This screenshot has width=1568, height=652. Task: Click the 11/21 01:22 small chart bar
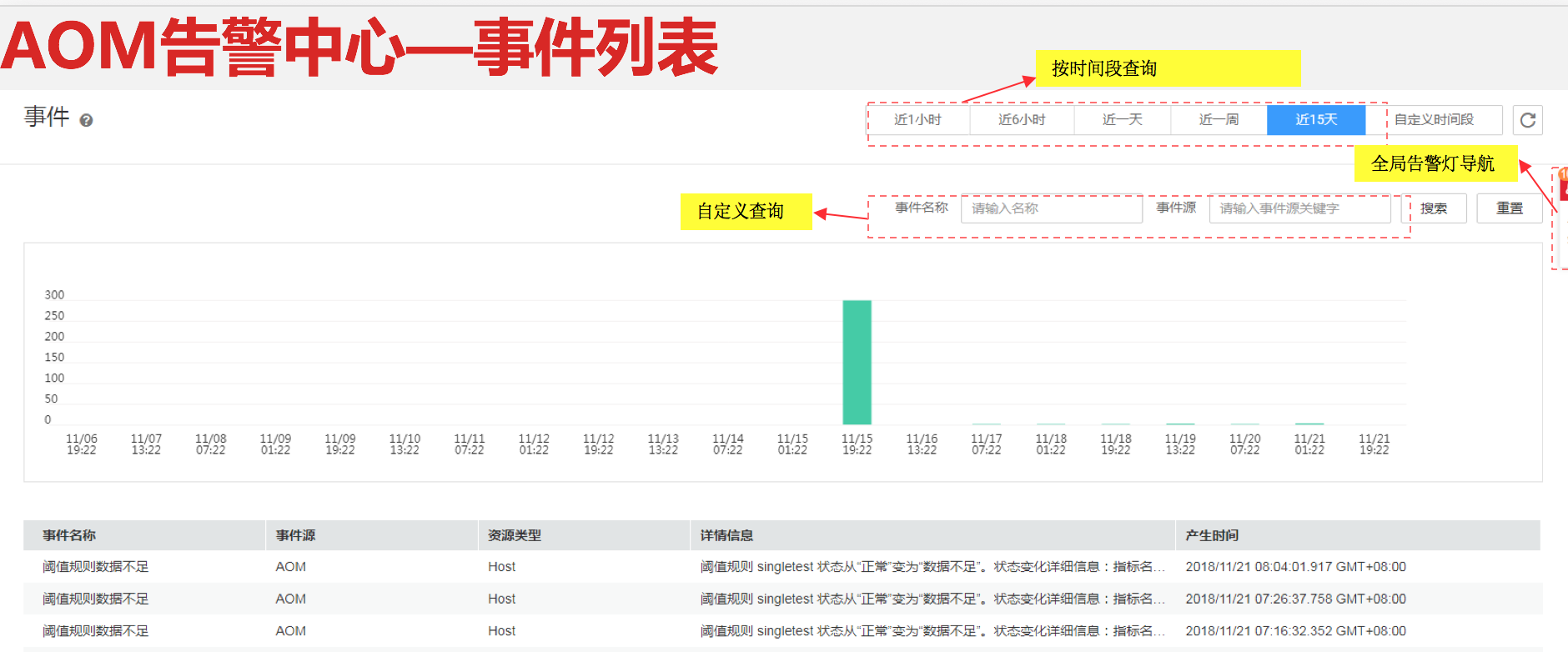coord(1309,424)
